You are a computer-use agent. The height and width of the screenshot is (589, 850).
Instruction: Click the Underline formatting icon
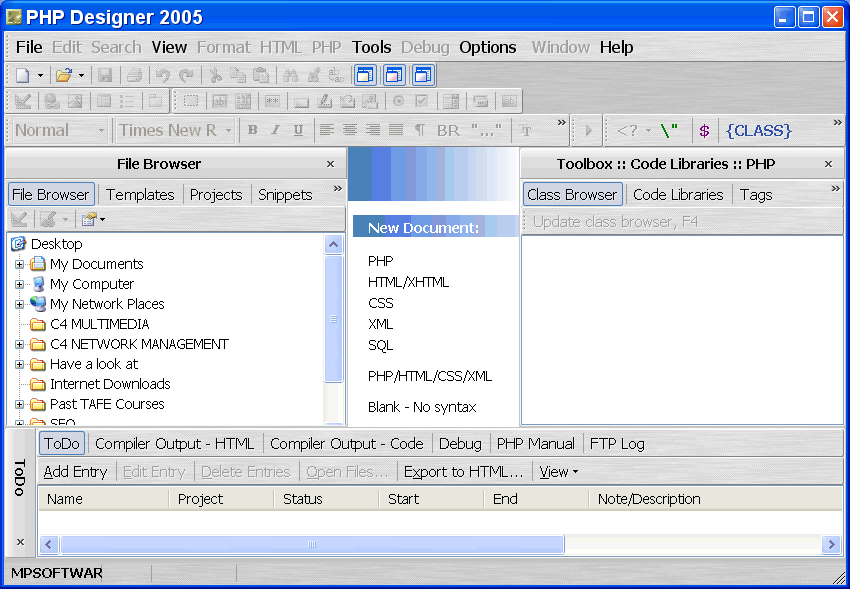coord(298,130)
